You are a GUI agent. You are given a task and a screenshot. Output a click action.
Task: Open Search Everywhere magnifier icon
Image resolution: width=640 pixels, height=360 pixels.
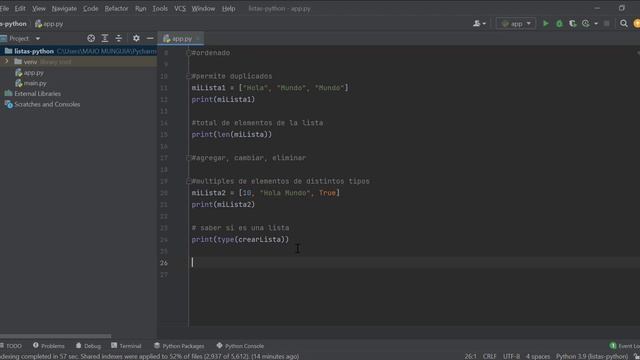pos(624,24)
